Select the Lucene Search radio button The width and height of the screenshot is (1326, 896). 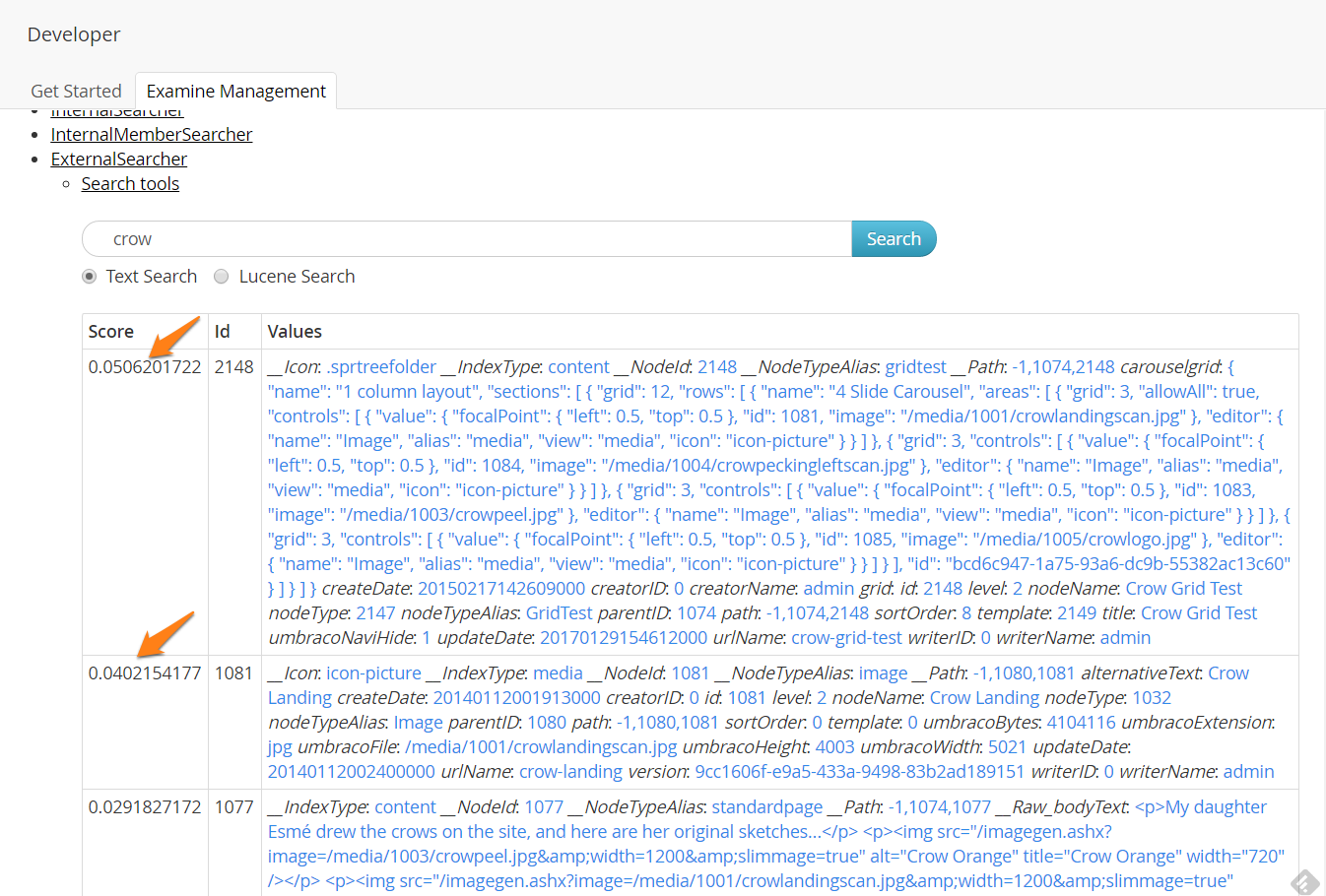point(222,277)
